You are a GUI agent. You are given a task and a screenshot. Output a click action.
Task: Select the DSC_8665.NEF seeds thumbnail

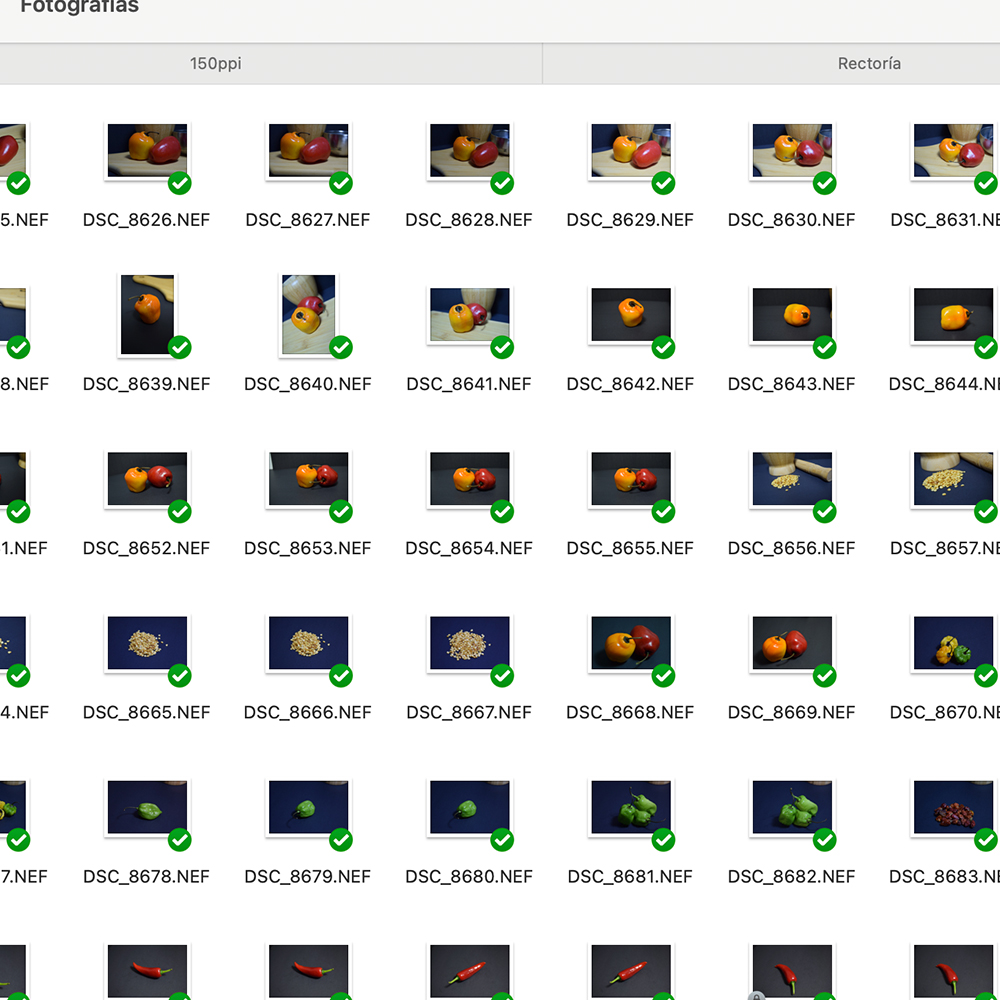tap(147, 643)
